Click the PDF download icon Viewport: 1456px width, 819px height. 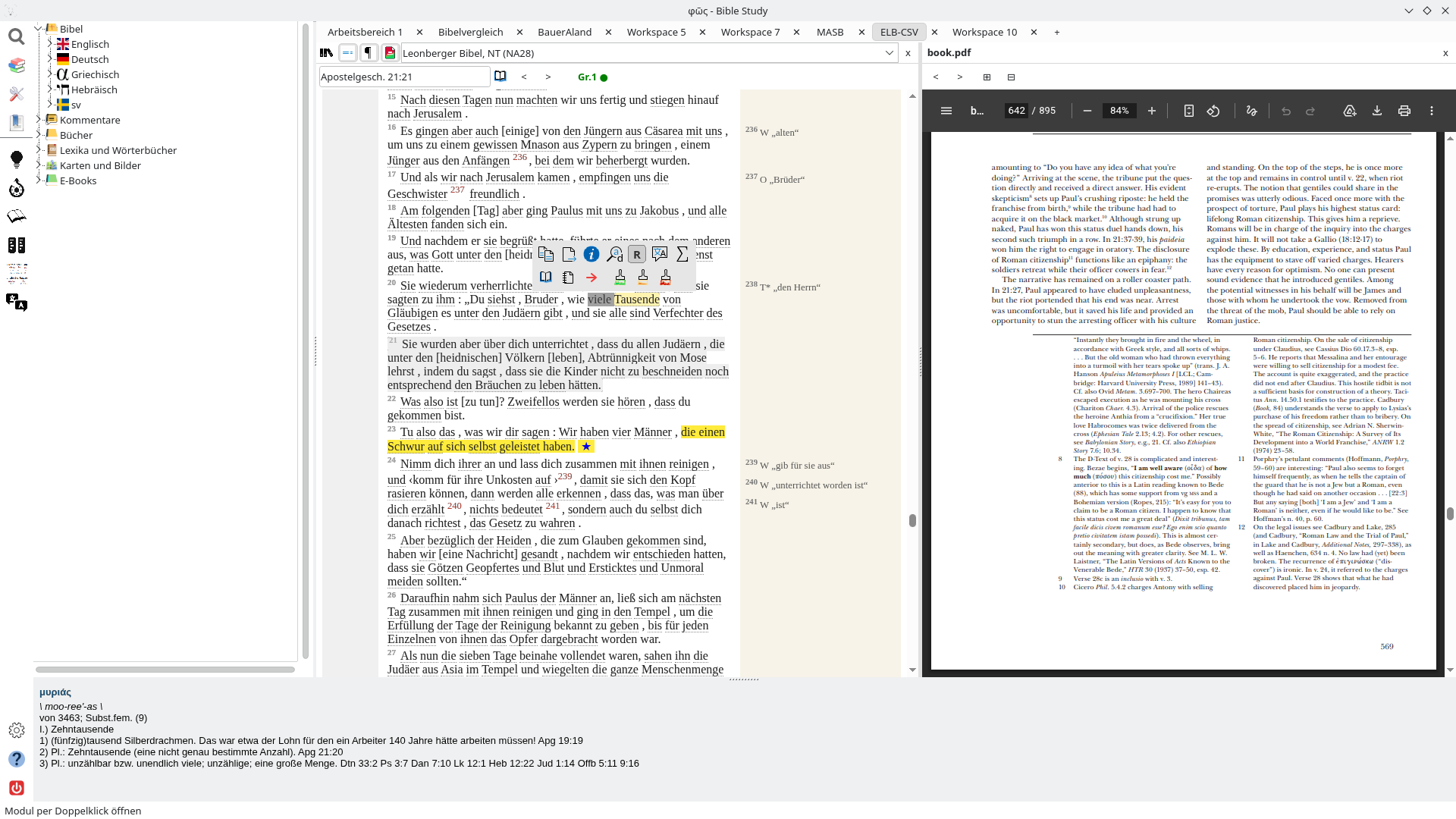[1377, 111]
